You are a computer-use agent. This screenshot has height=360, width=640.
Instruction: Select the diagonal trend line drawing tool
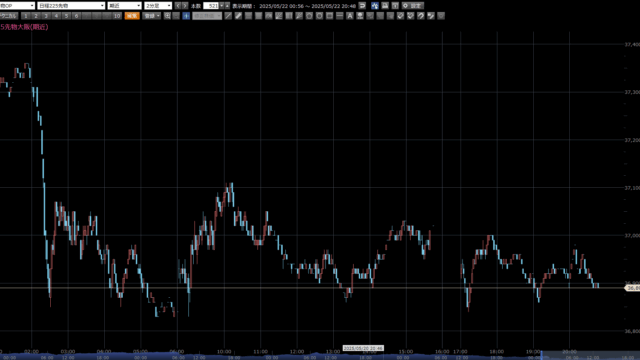pos(228,16)
